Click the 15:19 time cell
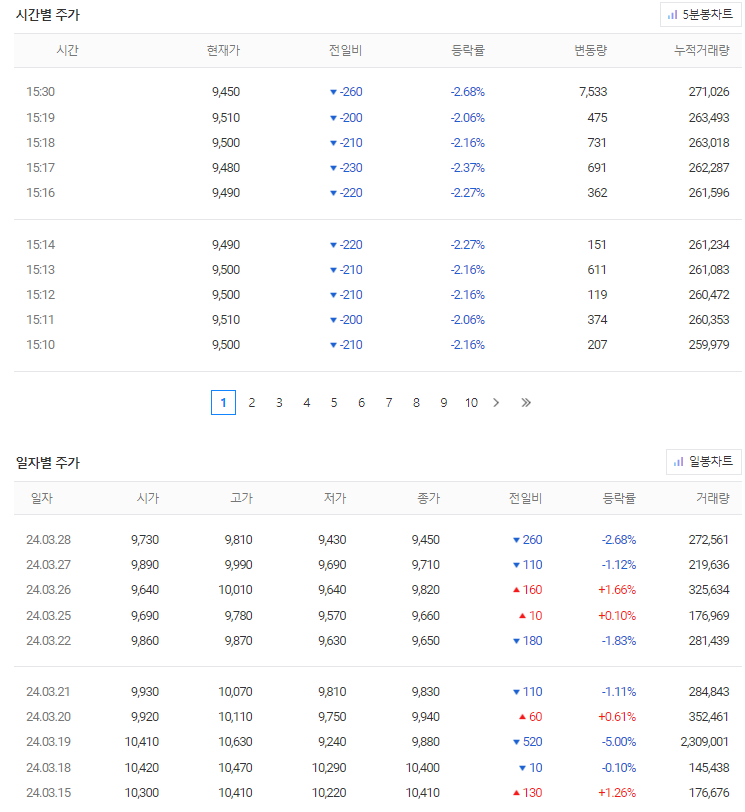The height and width of the screenshot is (812, 745). [40, 118]
